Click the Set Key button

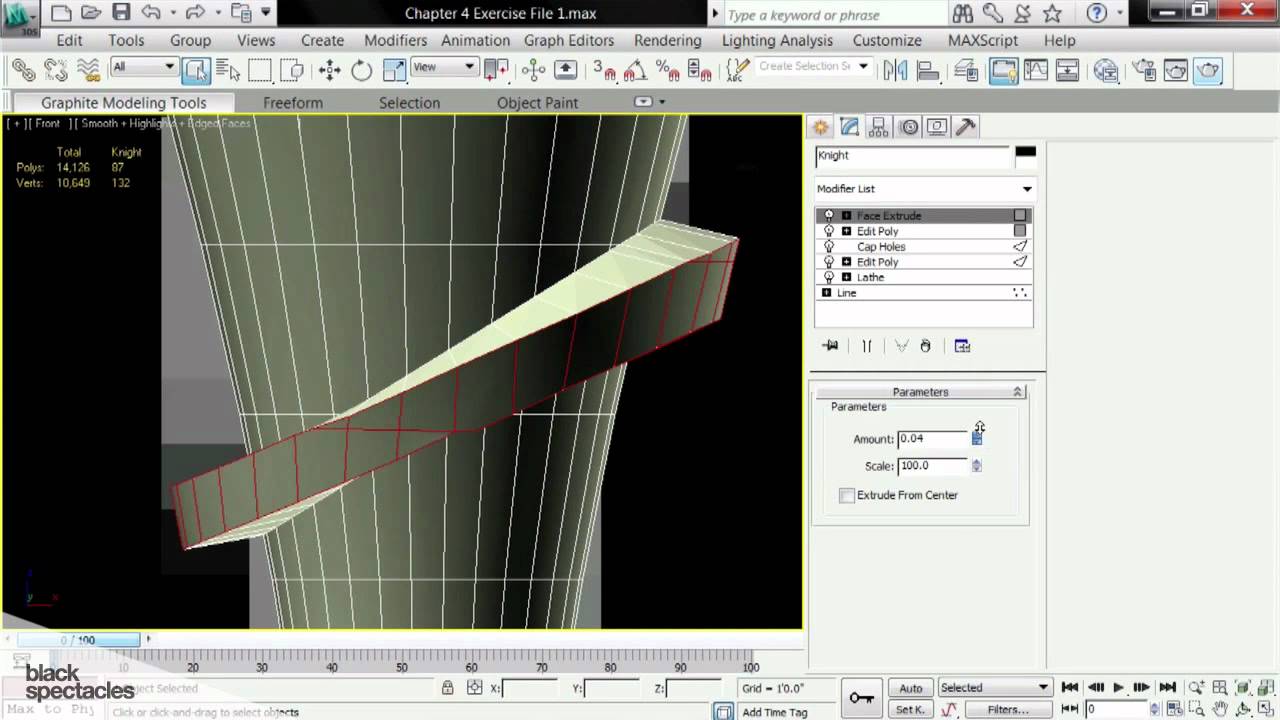coord(910,709)
